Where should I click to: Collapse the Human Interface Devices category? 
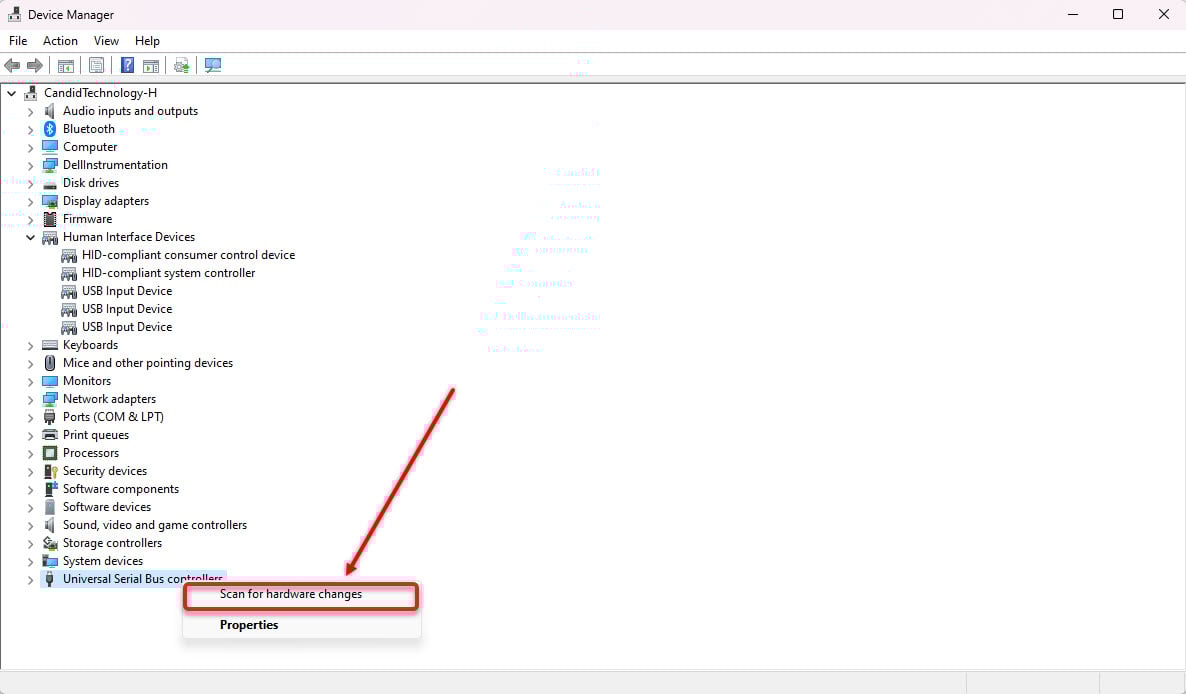click(x=31, y=237)
